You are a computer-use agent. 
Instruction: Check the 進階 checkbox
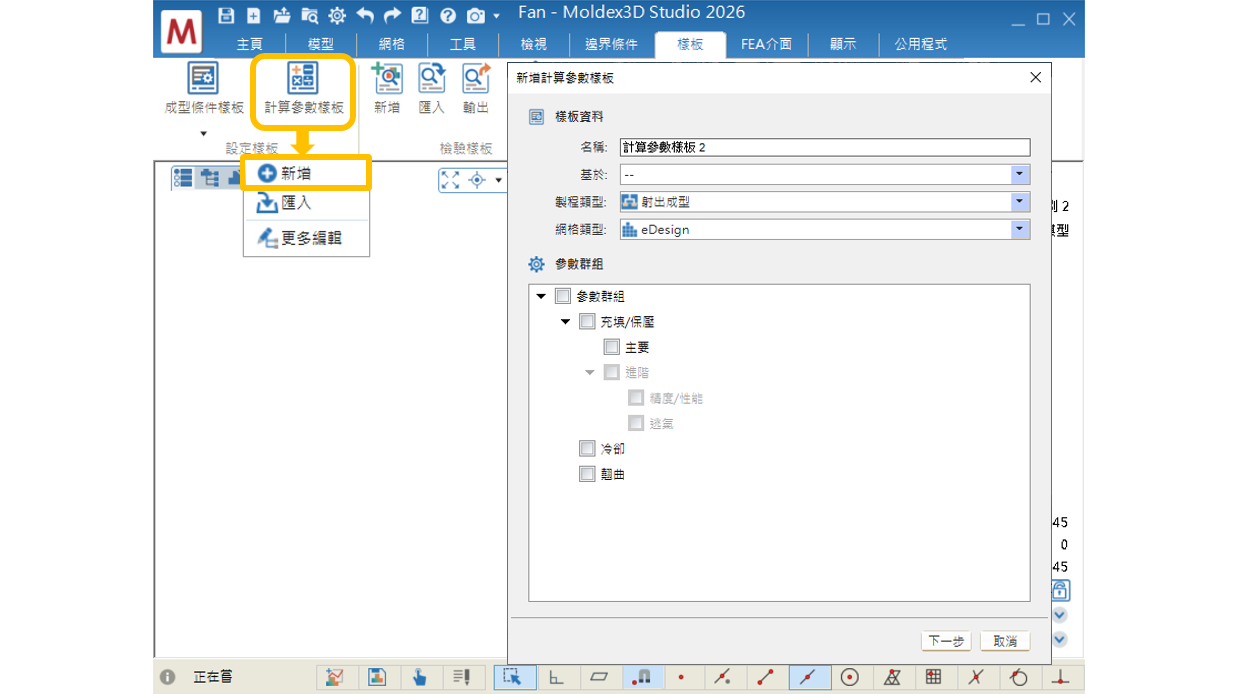[612, 372]
